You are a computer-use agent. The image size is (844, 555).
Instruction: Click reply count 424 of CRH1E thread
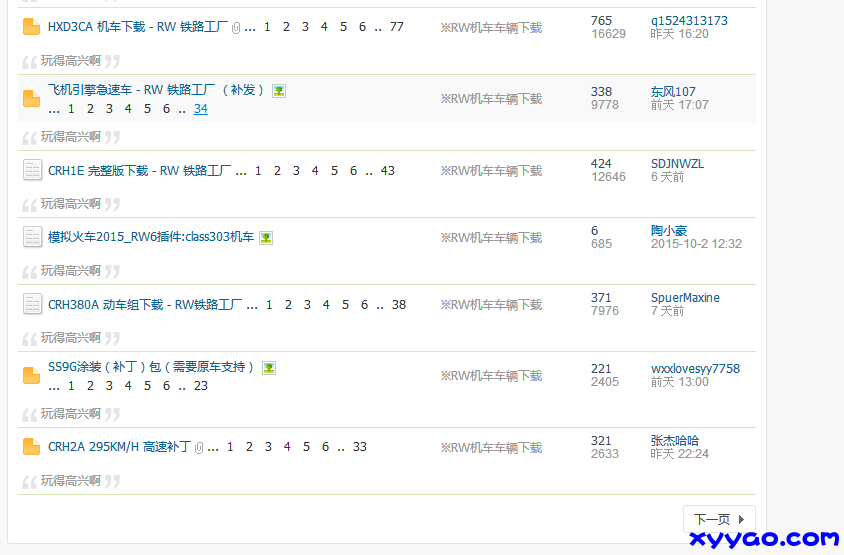point(601,164)
